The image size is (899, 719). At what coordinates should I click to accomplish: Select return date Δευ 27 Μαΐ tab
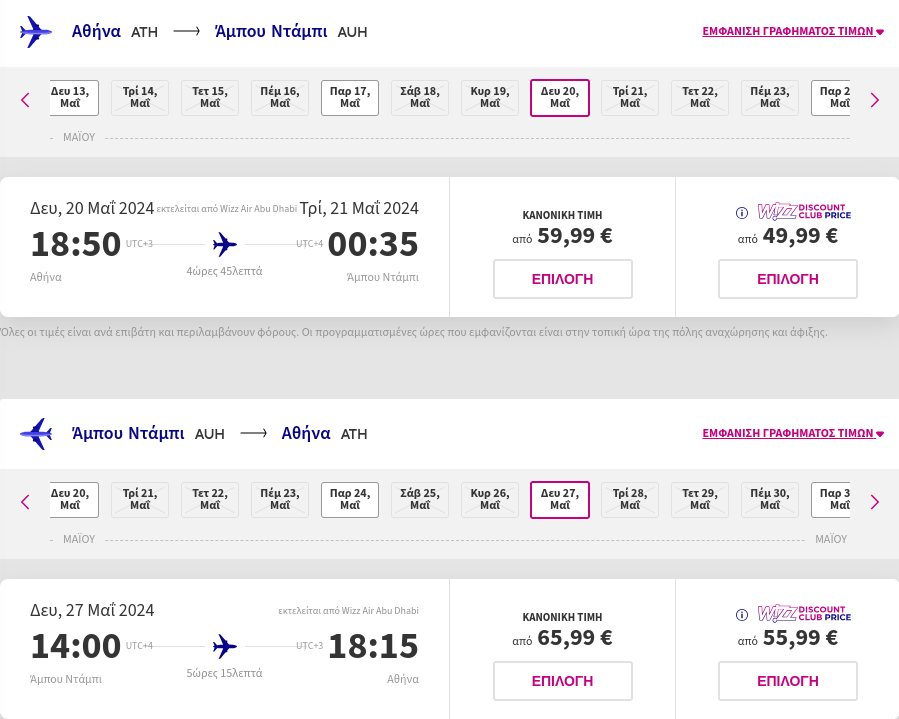click(x=560, y=500)
